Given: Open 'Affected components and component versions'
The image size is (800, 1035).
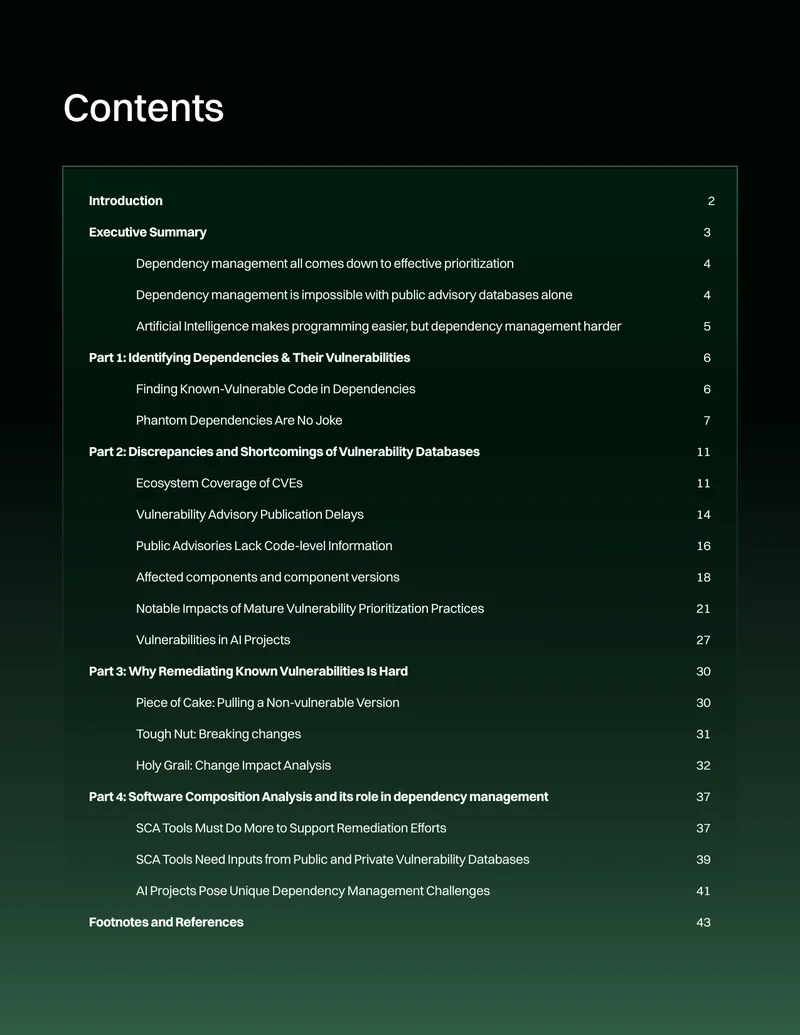Looking at the screenshot, I should [x=267, y=577].
